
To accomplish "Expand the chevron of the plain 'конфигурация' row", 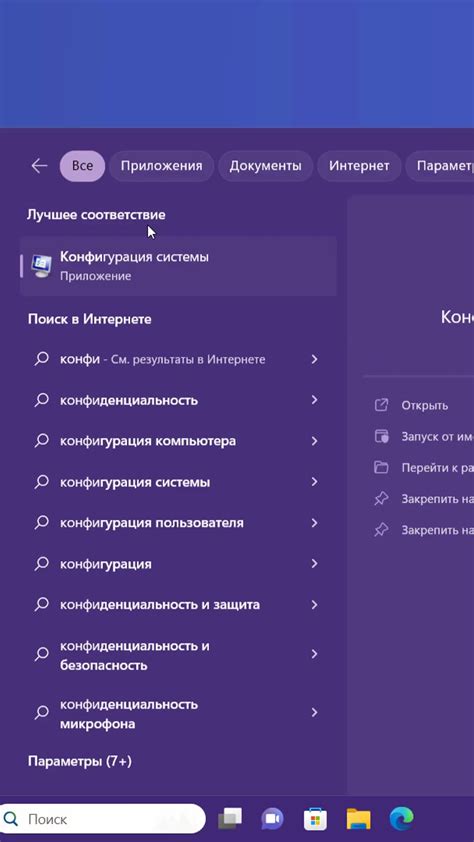I will click(315, 563).
